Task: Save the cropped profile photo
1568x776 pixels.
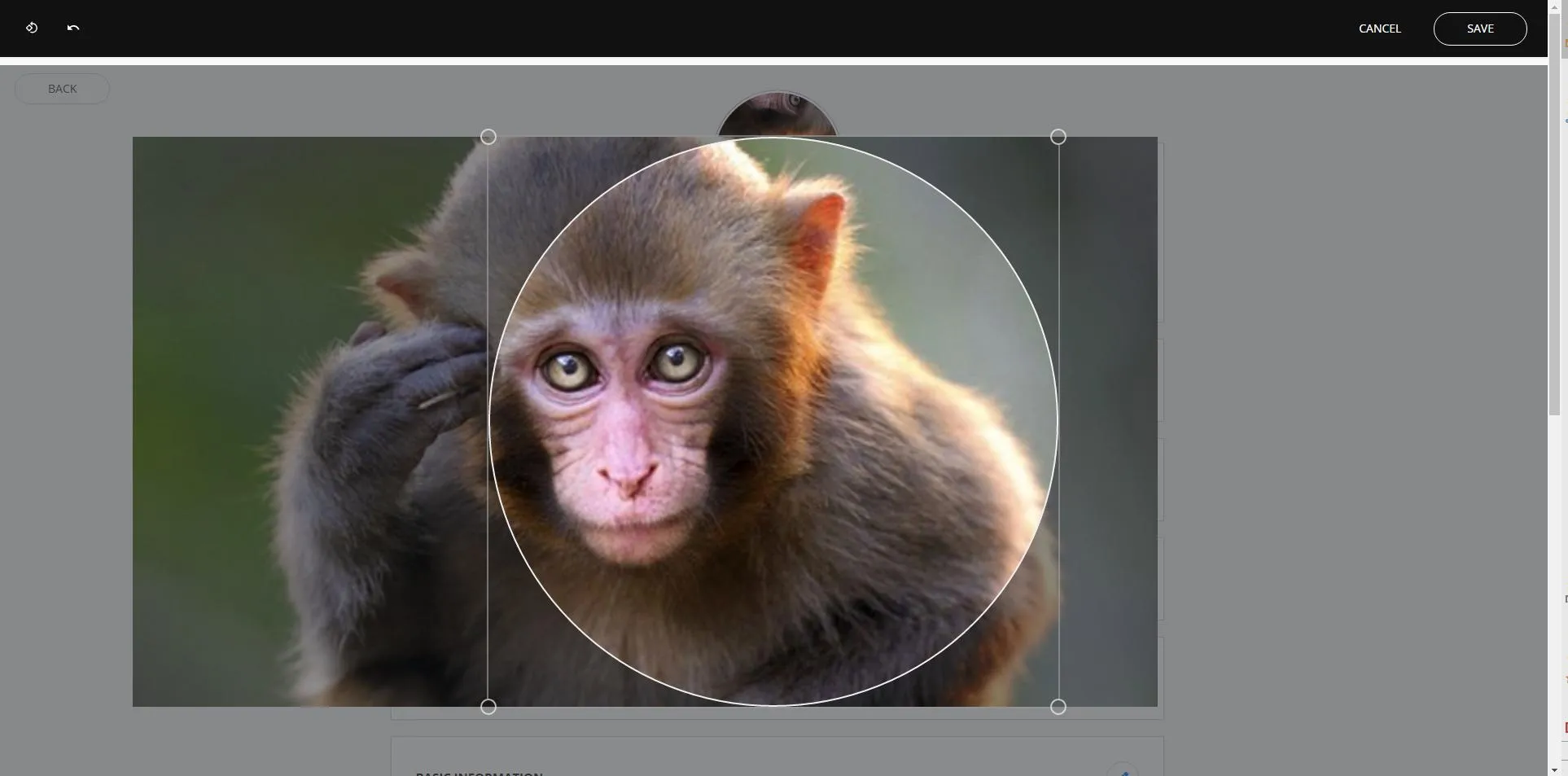Action: [x=1480, y=28]
